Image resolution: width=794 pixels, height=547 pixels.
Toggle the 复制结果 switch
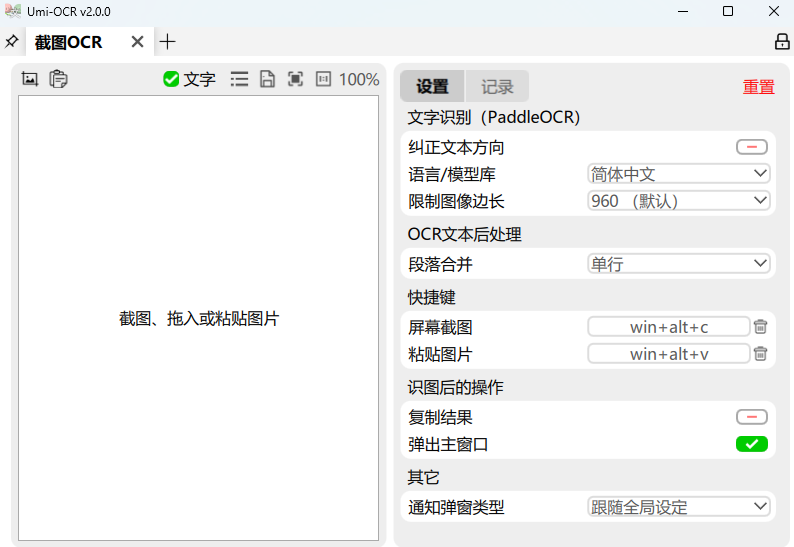point(751,417)
